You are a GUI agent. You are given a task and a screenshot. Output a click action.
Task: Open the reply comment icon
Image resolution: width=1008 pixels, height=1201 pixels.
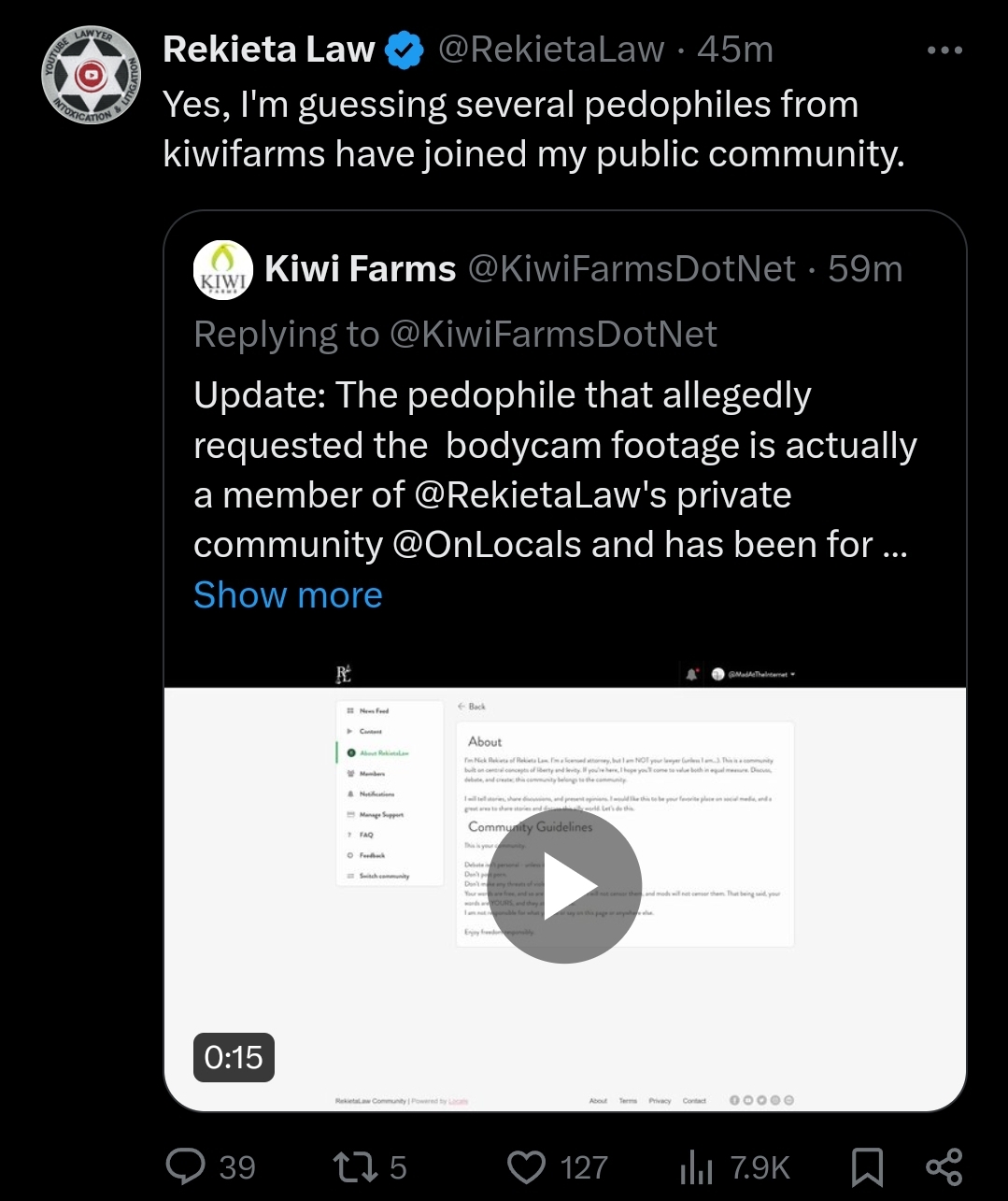[x=185, y=1166]
